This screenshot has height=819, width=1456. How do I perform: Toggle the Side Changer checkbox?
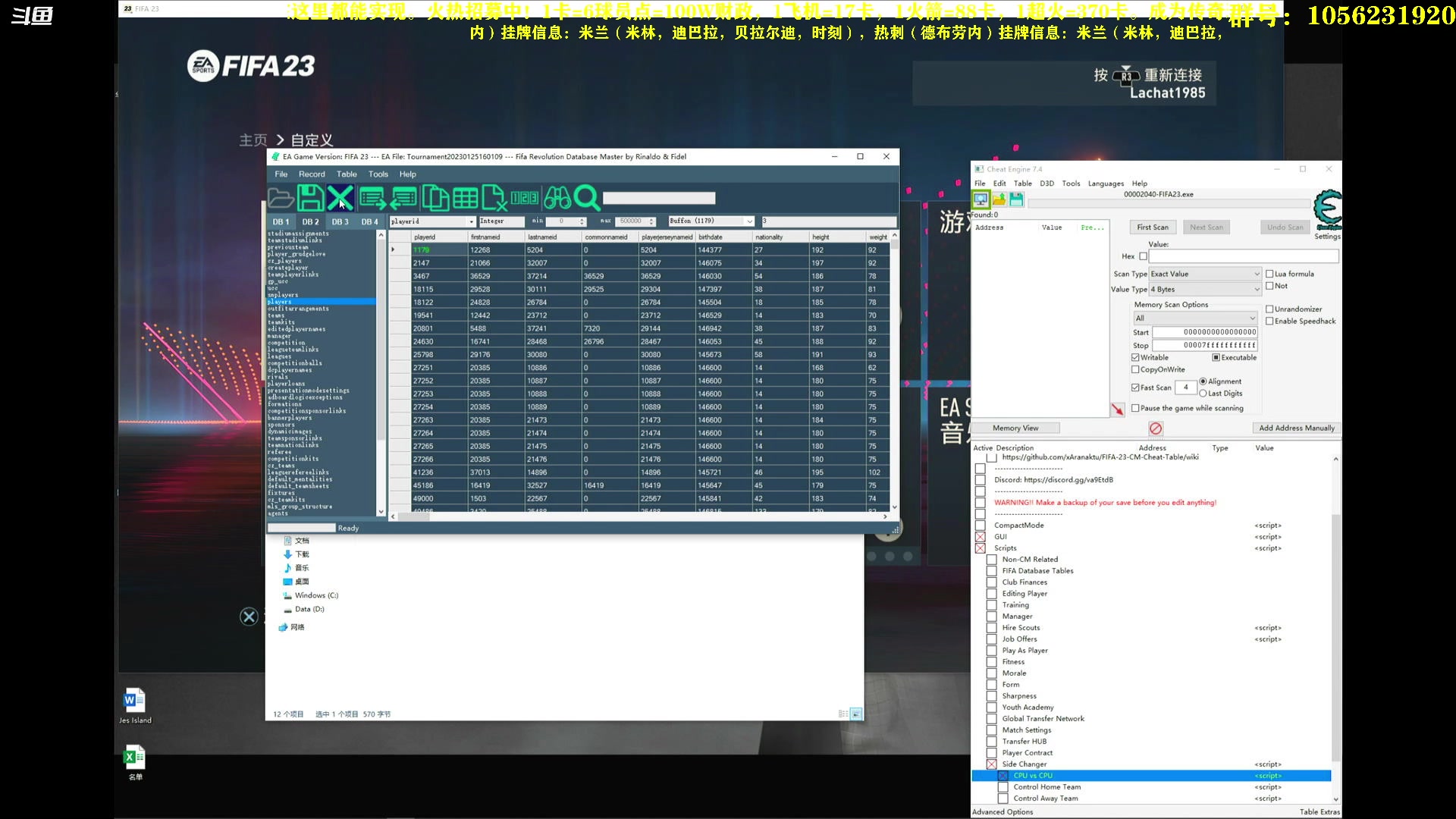pyautogui.click(x=992, y=764)
